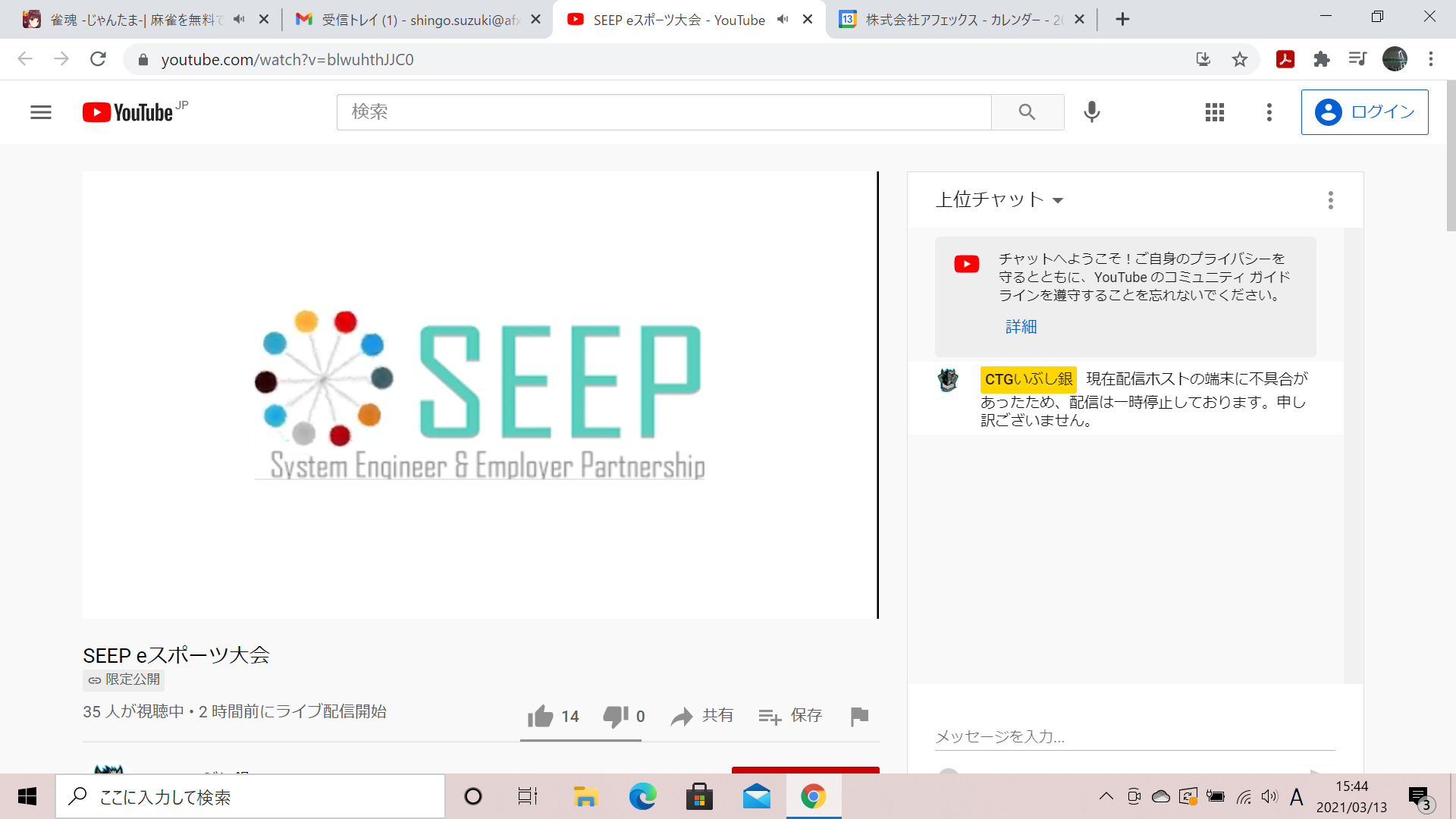Open Chrome's three-dot menu

point(1431,59)
